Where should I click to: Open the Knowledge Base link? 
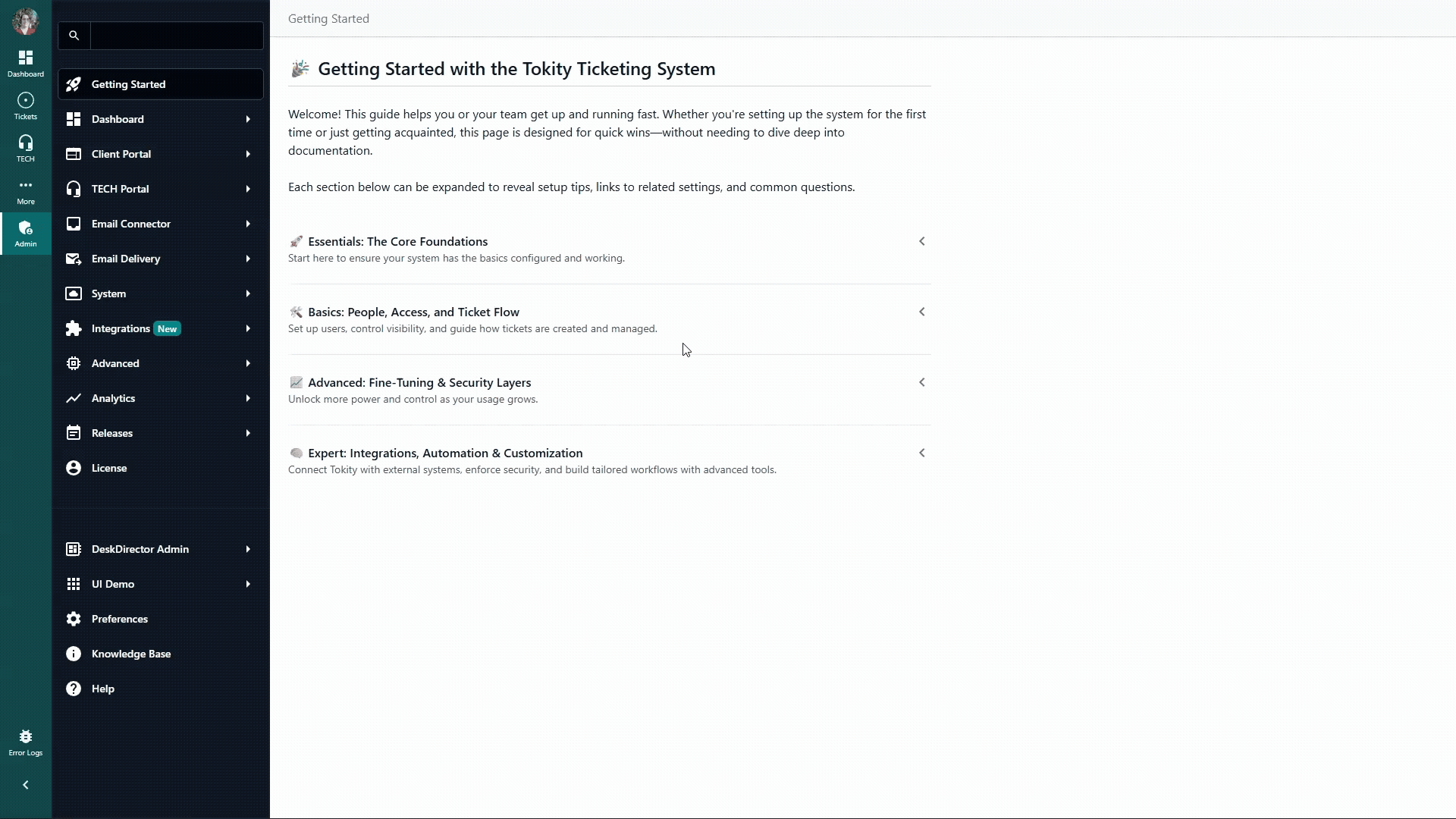(x=131, y=654)
